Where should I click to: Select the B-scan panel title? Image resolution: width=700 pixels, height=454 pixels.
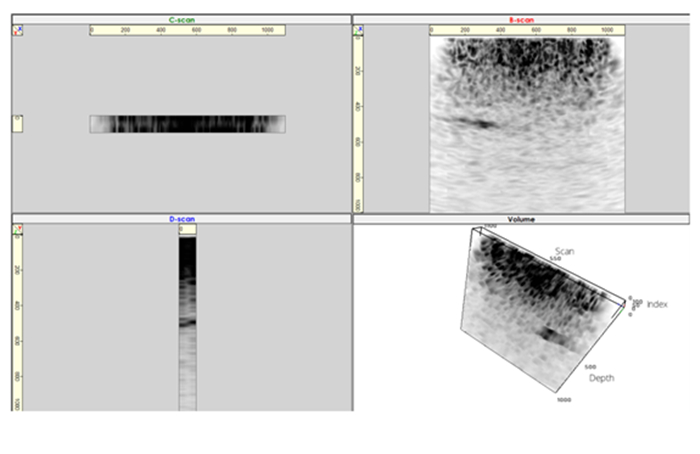520,19
